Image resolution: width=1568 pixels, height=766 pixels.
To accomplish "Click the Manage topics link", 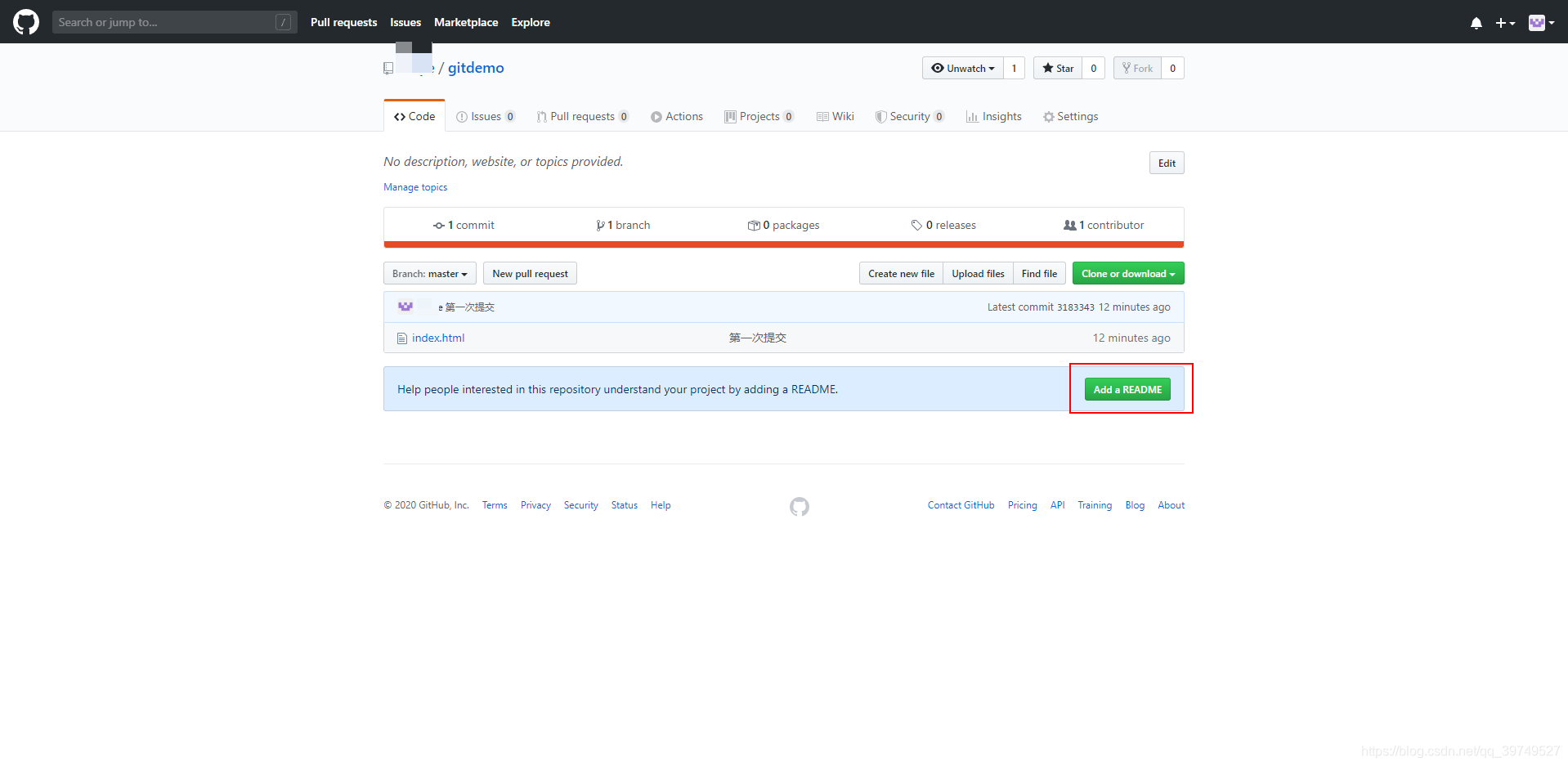I will tap(415, 187).
